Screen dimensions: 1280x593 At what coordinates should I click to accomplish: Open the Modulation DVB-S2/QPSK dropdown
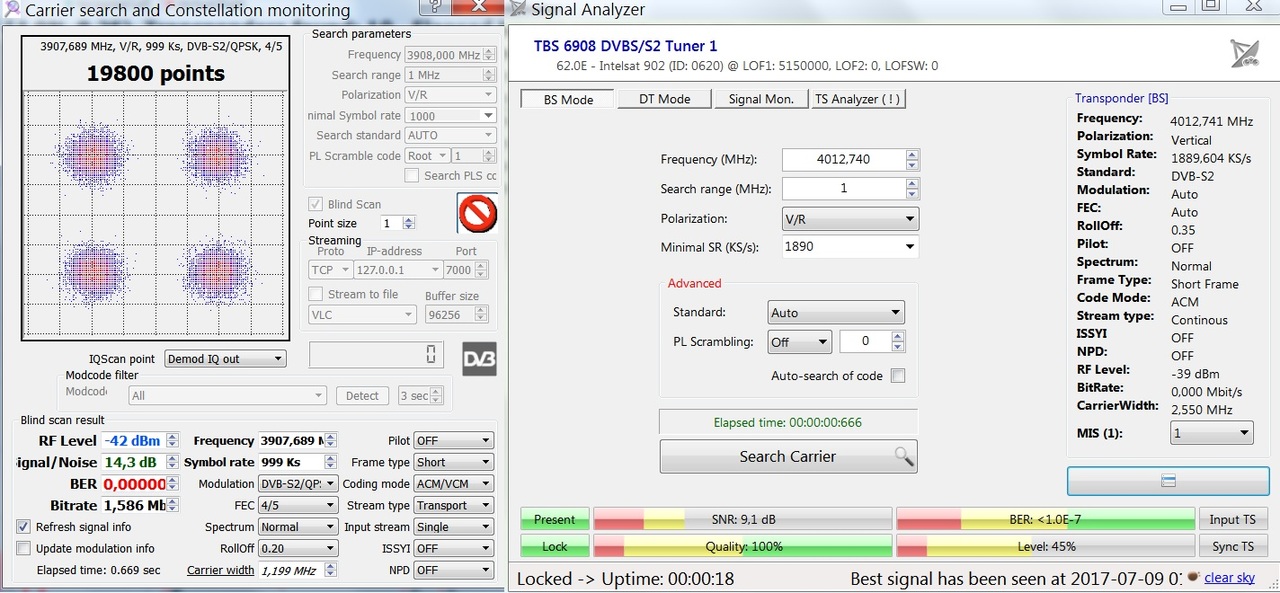click(297, 483)
